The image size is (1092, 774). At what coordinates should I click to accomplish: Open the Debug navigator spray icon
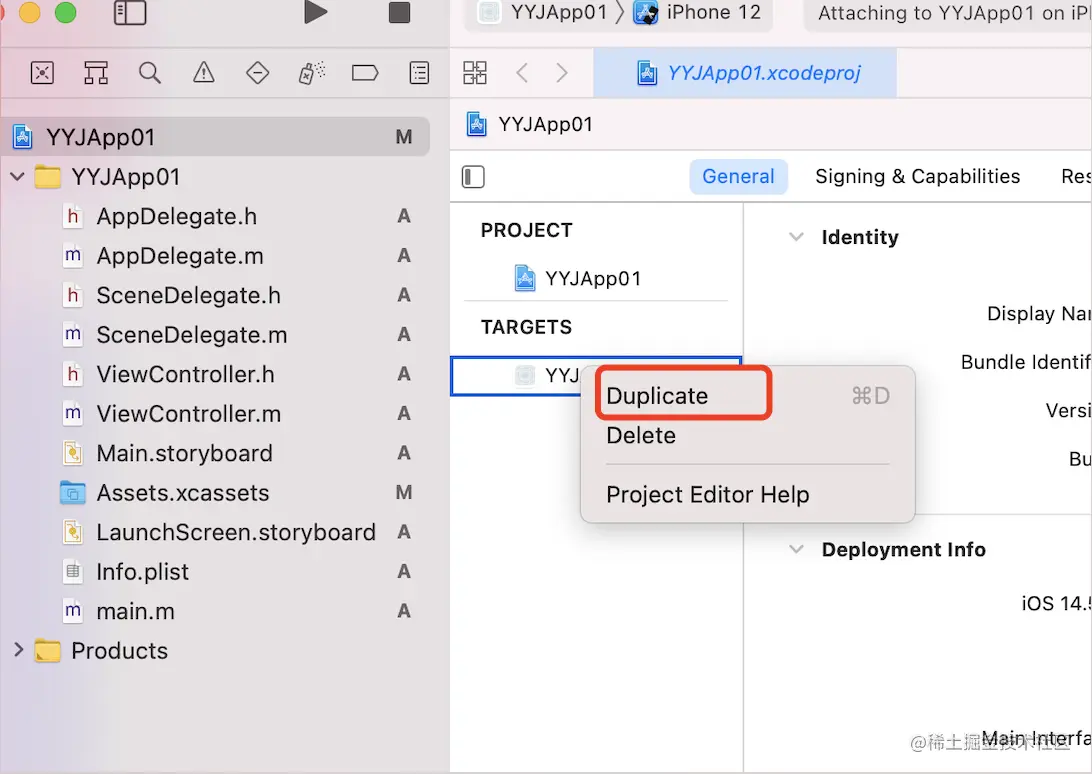311,72
